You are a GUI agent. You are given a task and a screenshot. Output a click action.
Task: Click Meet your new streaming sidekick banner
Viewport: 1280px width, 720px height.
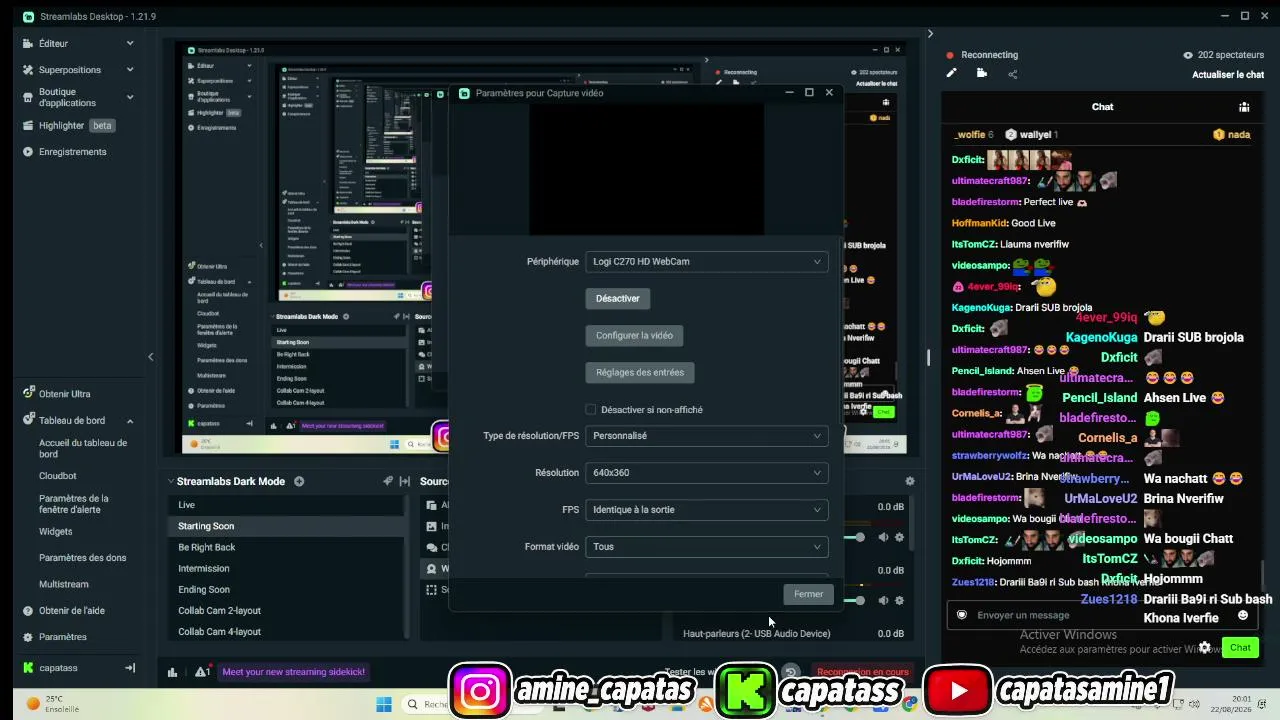click(293, 672)
